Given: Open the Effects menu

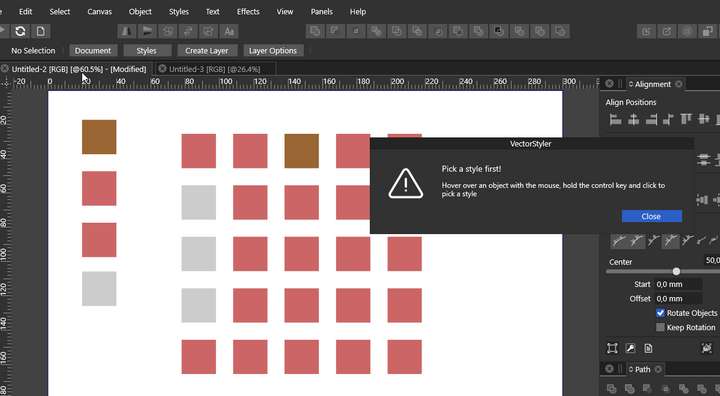Looking at the screenshot, I should (x=248, y=11).
